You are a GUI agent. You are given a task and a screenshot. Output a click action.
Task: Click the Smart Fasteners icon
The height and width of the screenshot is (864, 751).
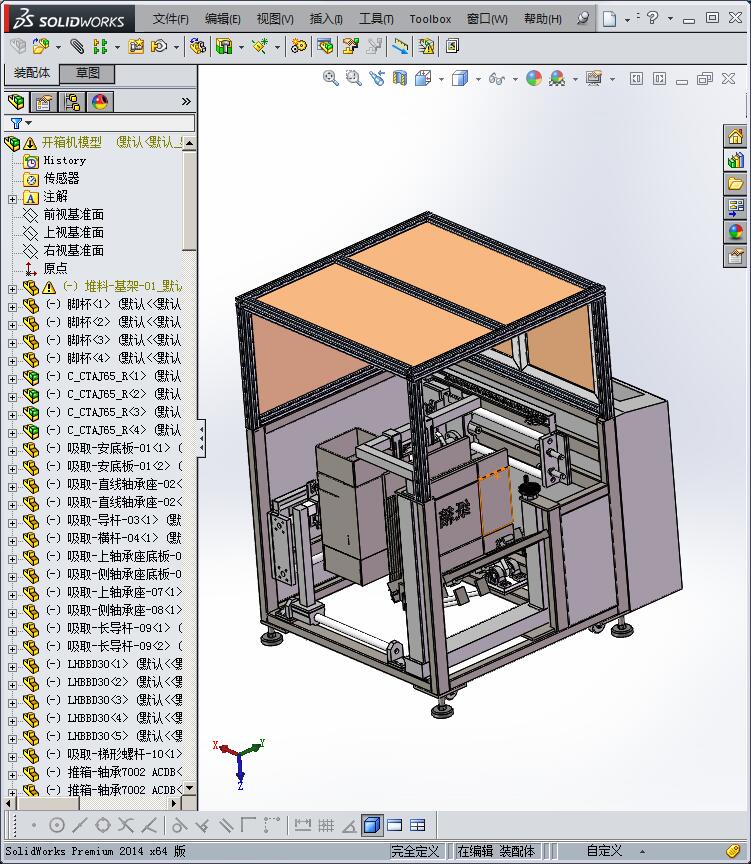tap(136, 46)
